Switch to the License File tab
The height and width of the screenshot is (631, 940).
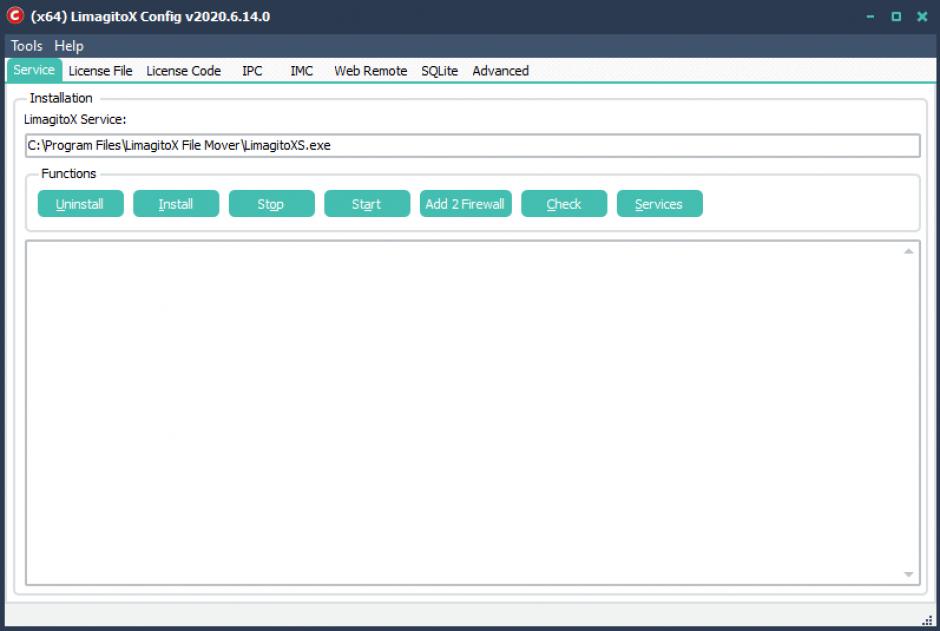[x=100, y=71]
